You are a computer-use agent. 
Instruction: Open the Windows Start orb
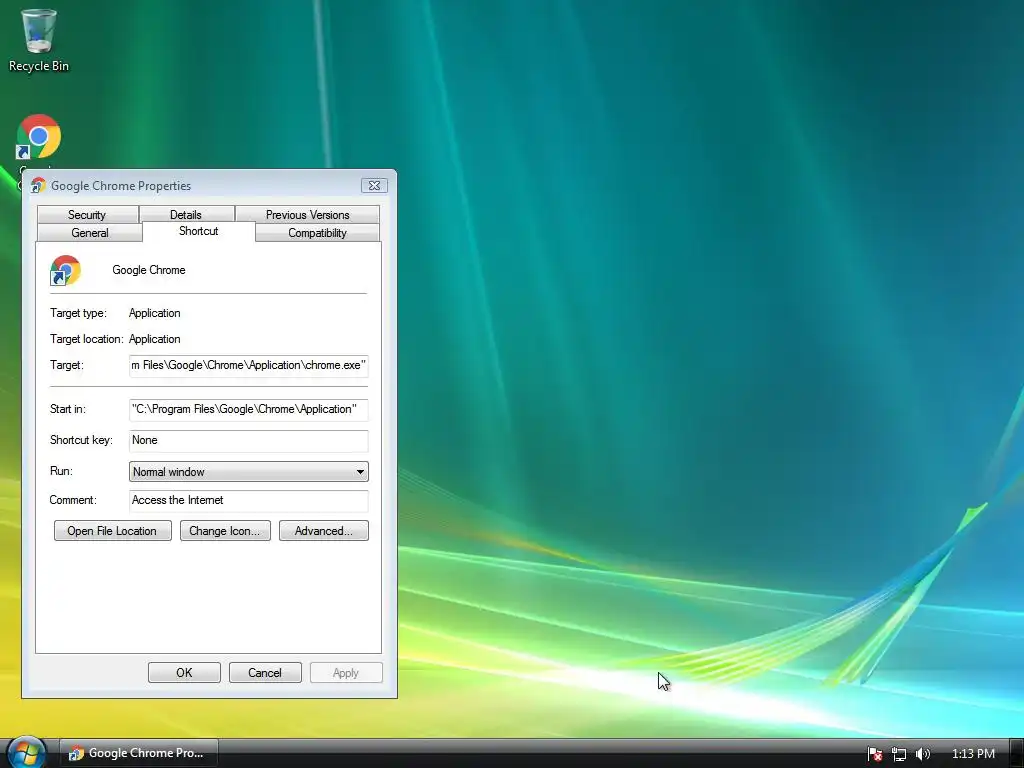tap(26, 753)
